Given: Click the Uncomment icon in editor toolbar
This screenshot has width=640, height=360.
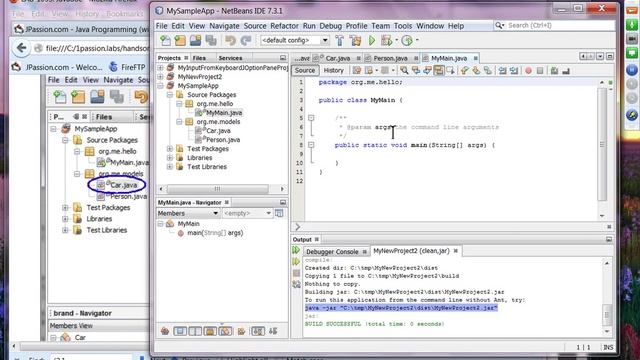Looking at the screenshot, I should click(x=566, y=71).
